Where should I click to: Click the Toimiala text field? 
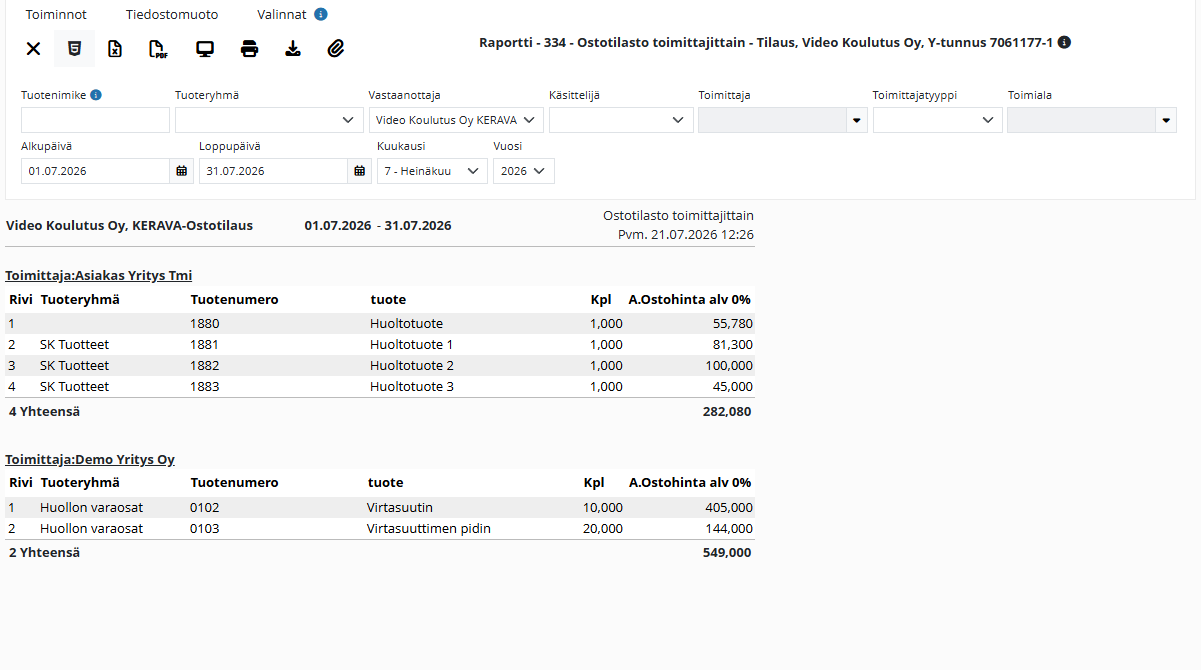(1082, 120)
